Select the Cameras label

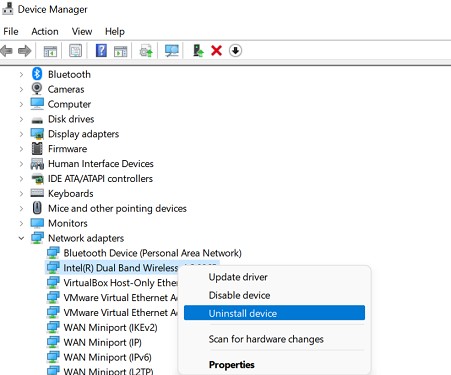66,89
